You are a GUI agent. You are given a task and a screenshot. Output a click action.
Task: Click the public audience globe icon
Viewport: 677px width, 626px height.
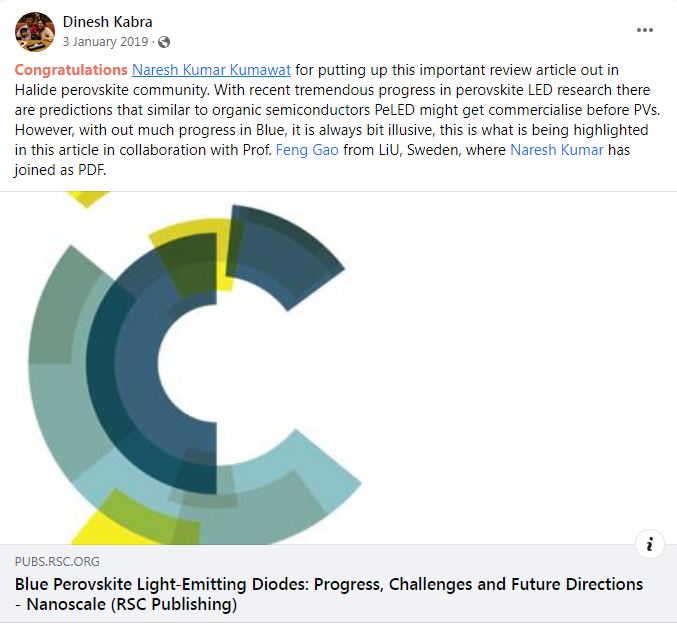click(x=164, y=42)
